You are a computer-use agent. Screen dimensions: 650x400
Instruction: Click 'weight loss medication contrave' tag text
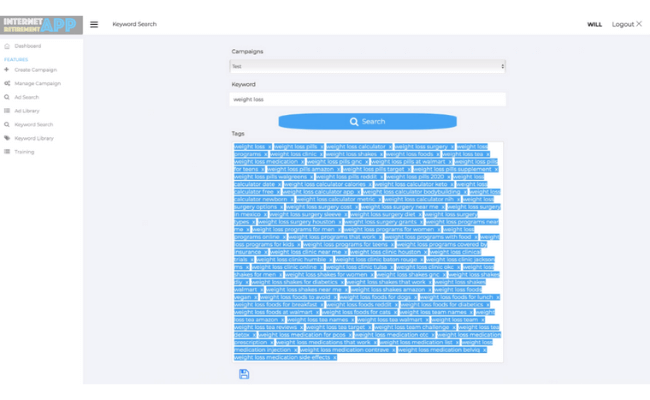(x=344, y=350)
